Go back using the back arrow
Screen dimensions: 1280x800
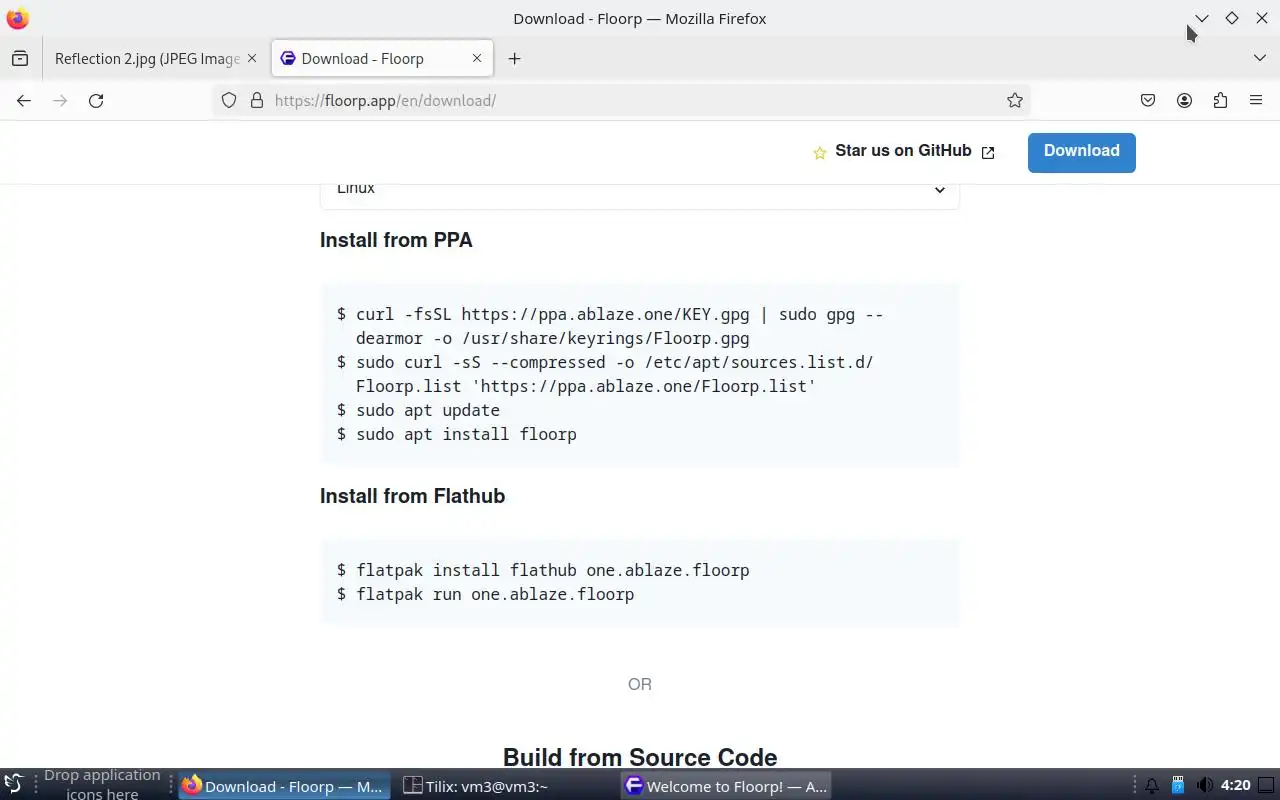pos(24,100)
